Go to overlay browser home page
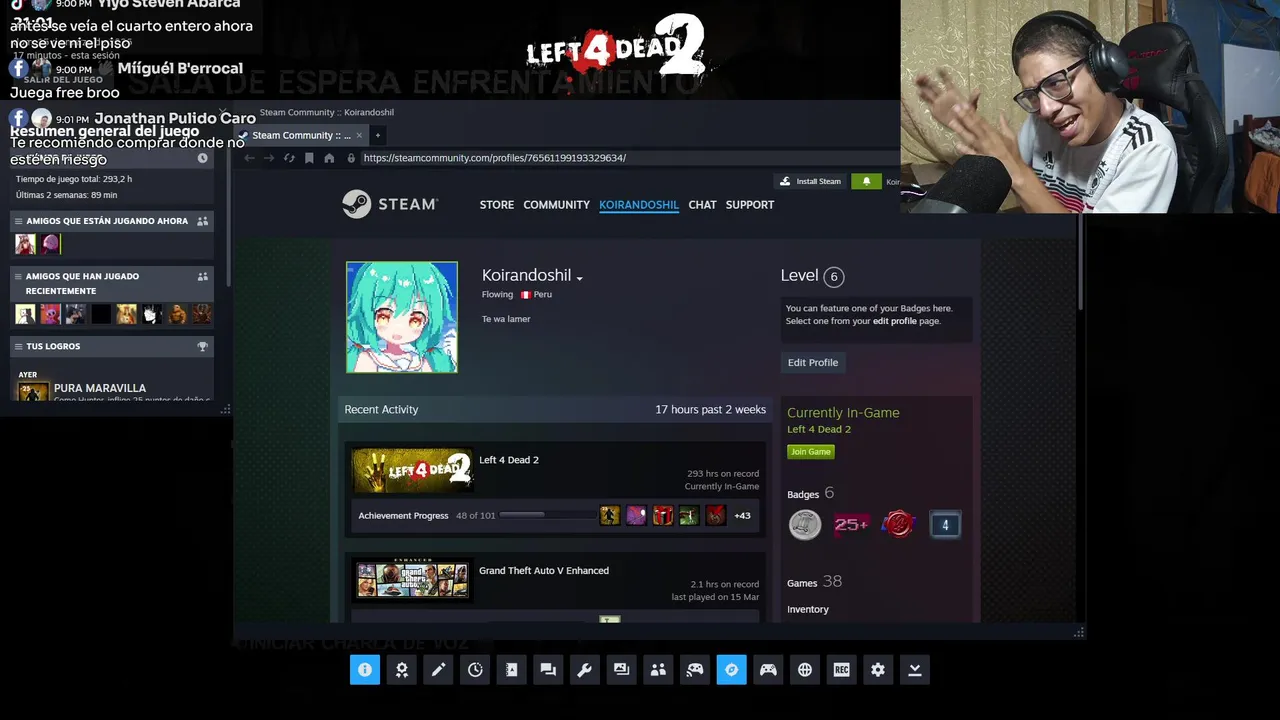The image size is (1280, 720). coord(329,158)
